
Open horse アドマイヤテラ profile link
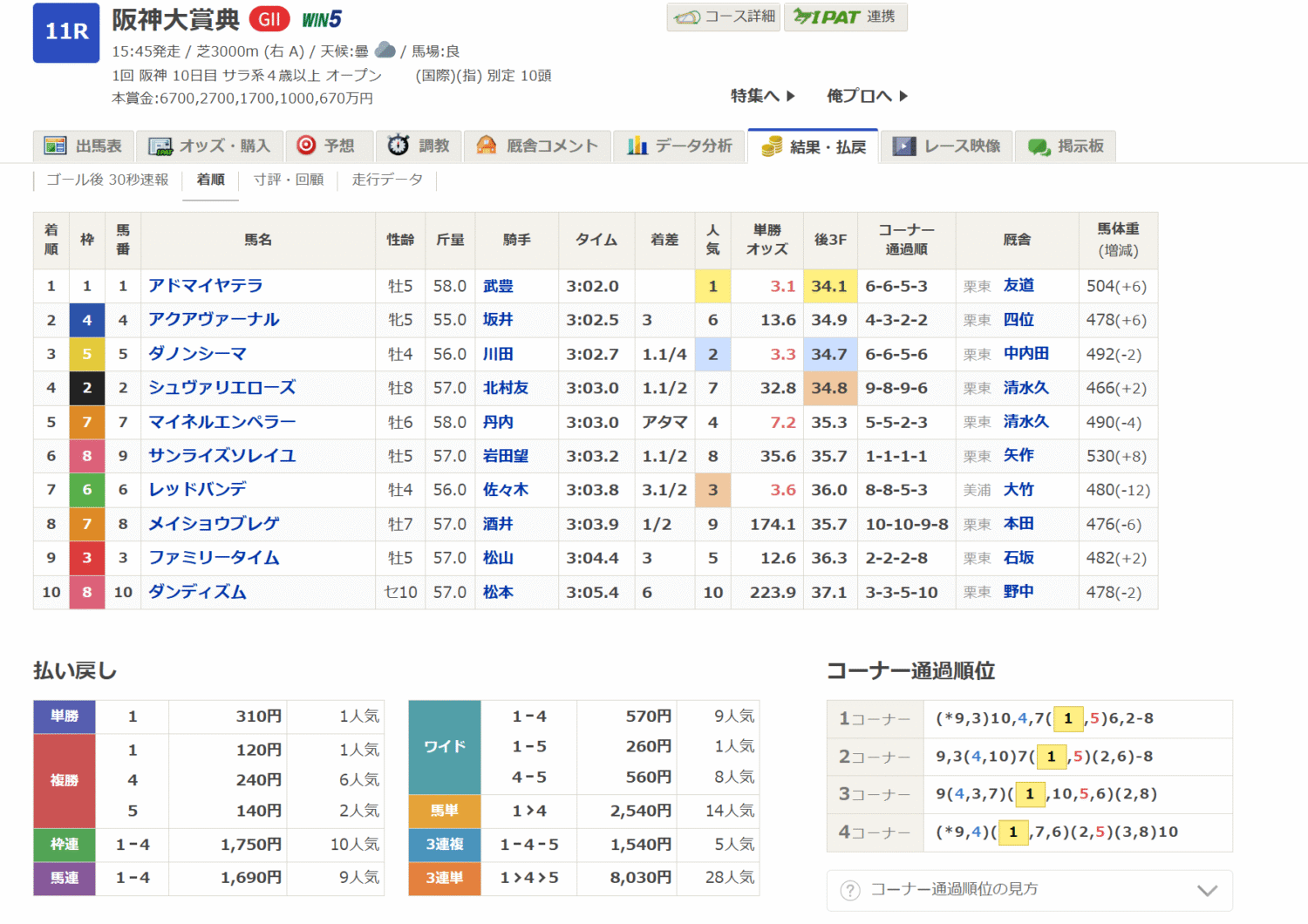[x=206, y=286]
